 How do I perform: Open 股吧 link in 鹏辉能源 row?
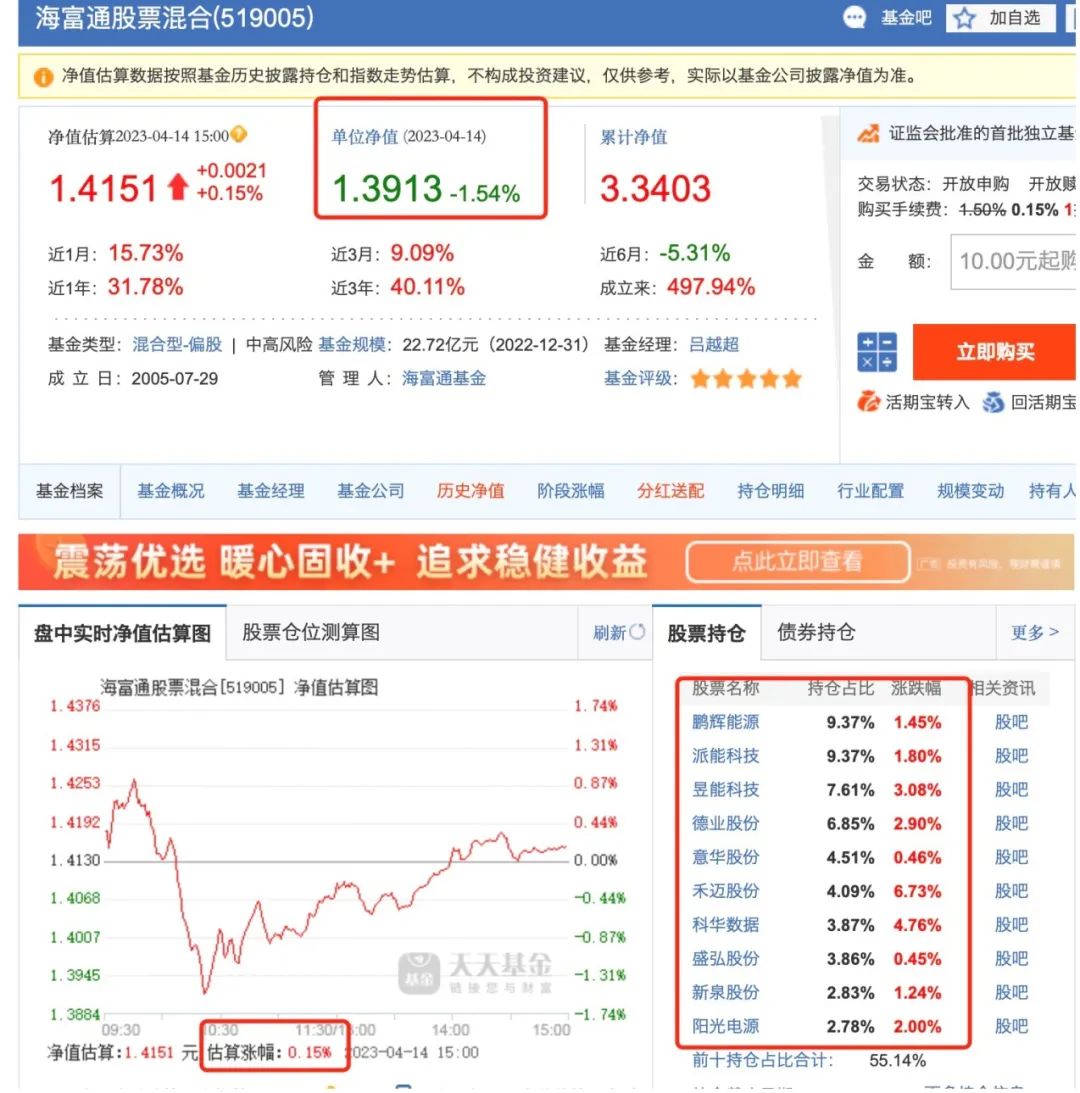coord(1011,722)
